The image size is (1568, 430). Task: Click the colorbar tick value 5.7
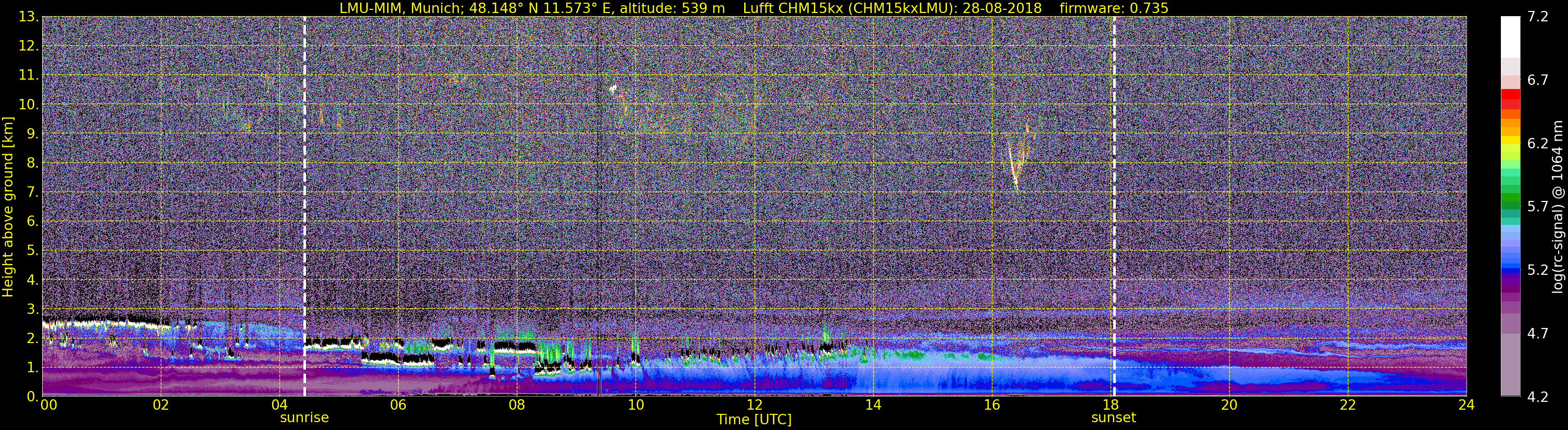click(x=1538, y=207)
